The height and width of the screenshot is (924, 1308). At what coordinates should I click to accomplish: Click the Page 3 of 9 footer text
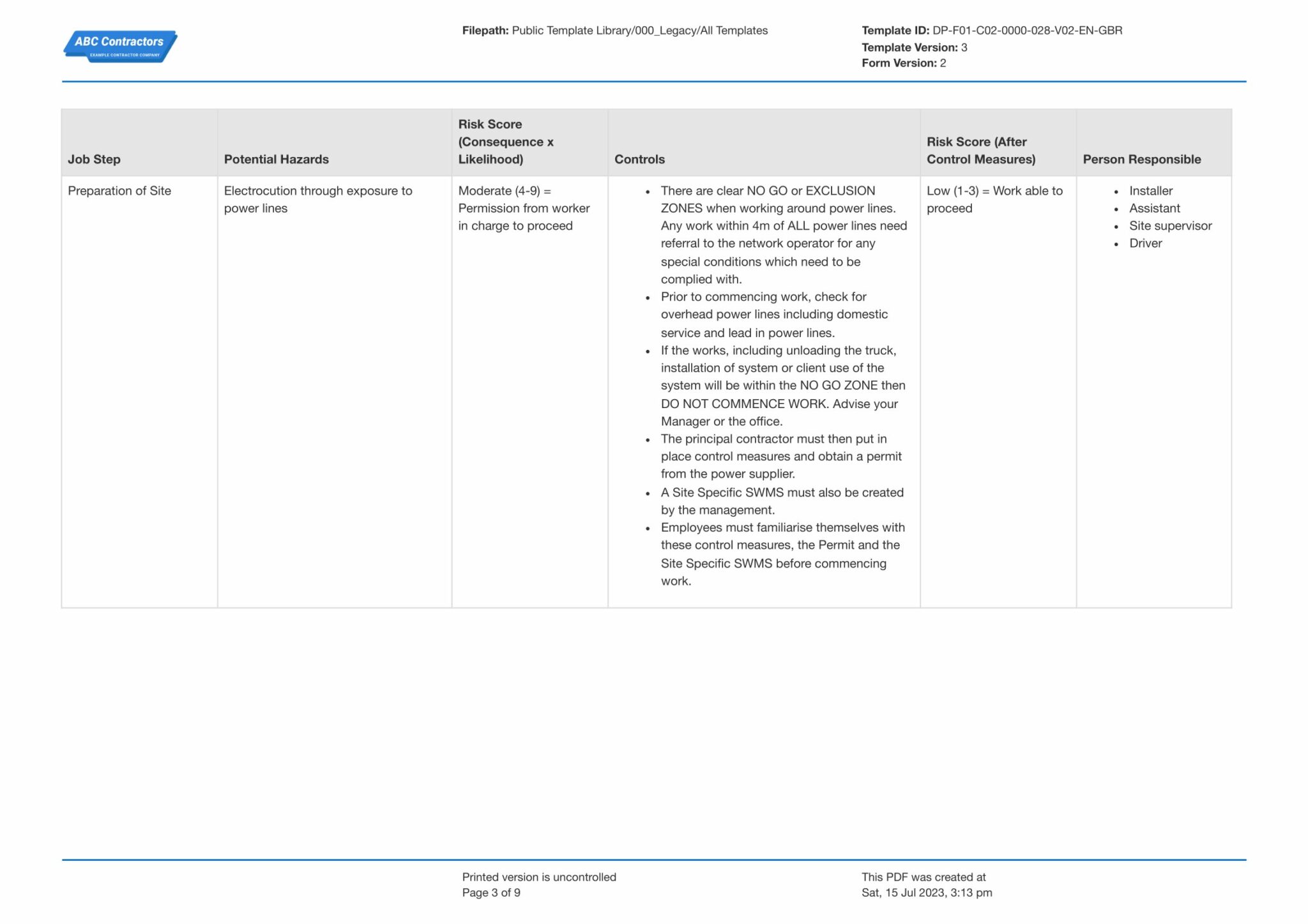[490, 892]
